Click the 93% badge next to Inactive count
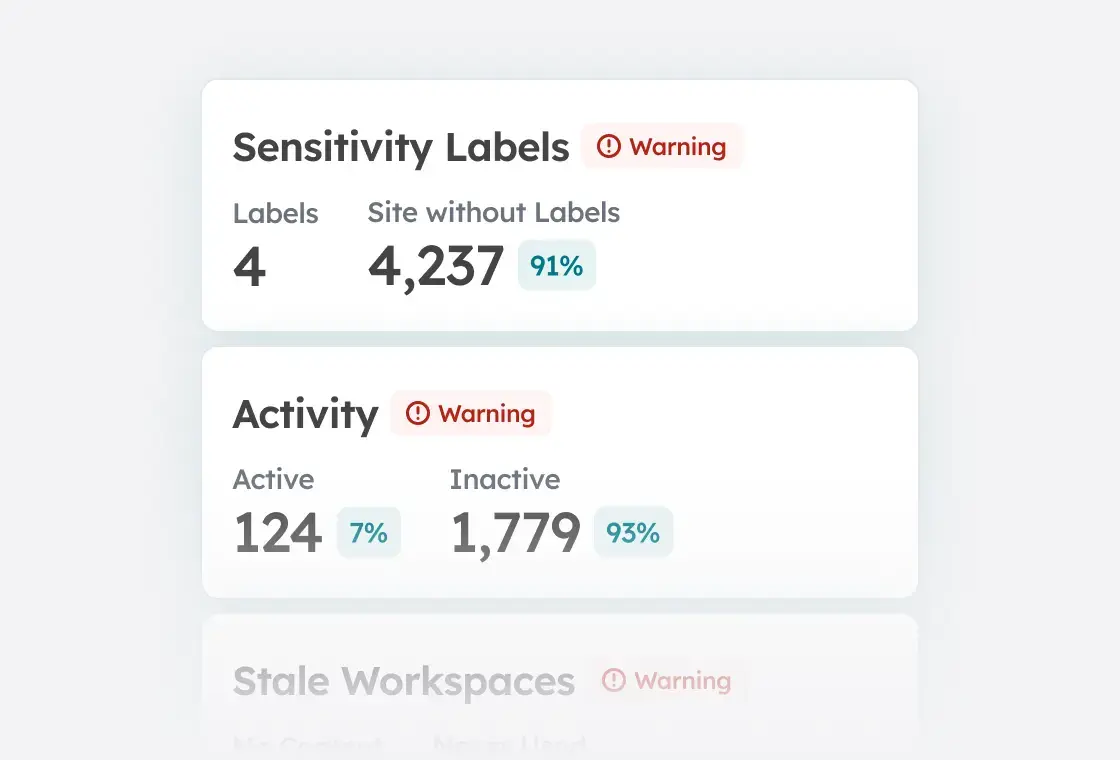Image resolution: width=1120 pixels, height=760 pixels. 633,532
